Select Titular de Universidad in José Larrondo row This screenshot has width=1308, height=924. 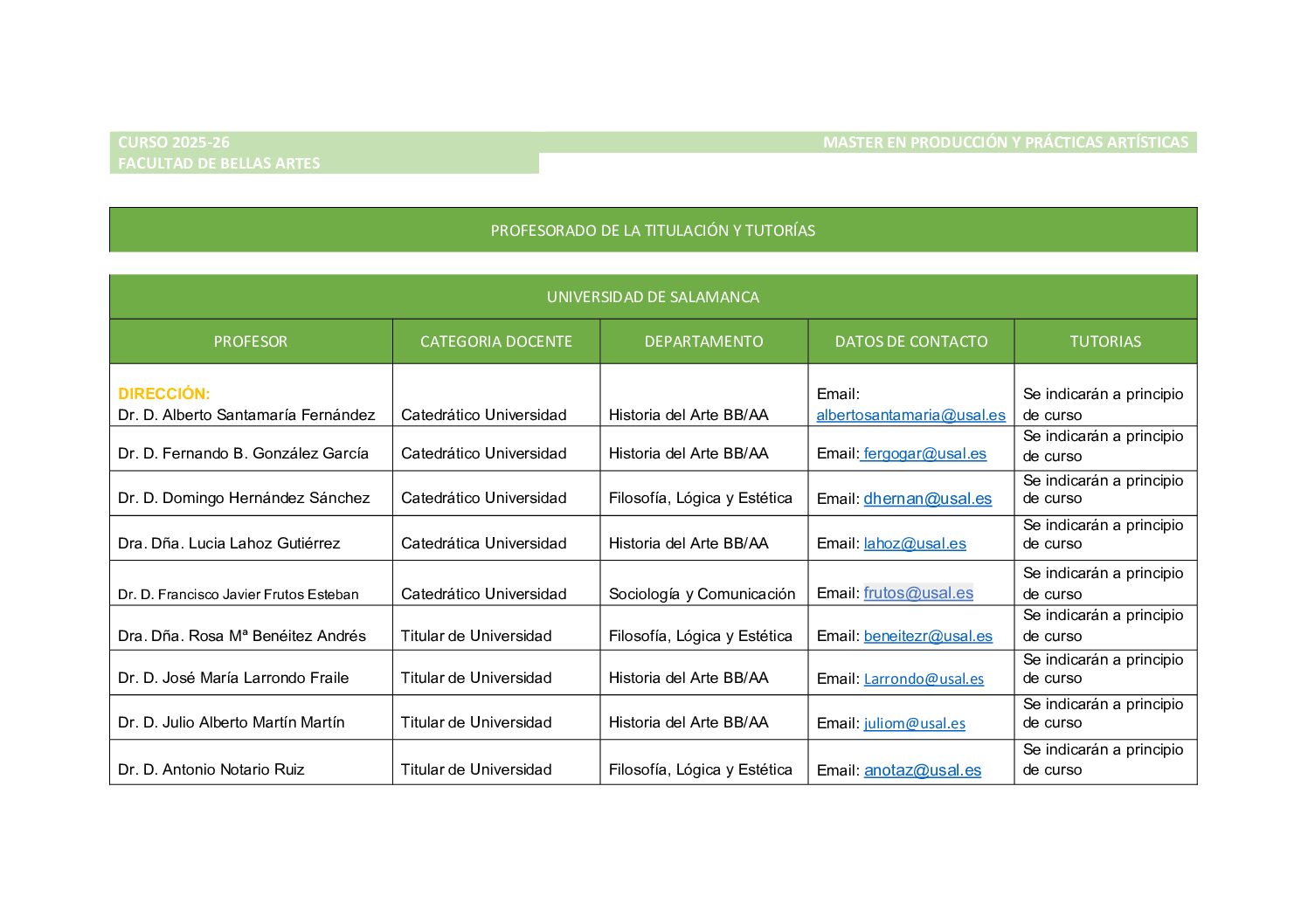(x=476, y=678)
